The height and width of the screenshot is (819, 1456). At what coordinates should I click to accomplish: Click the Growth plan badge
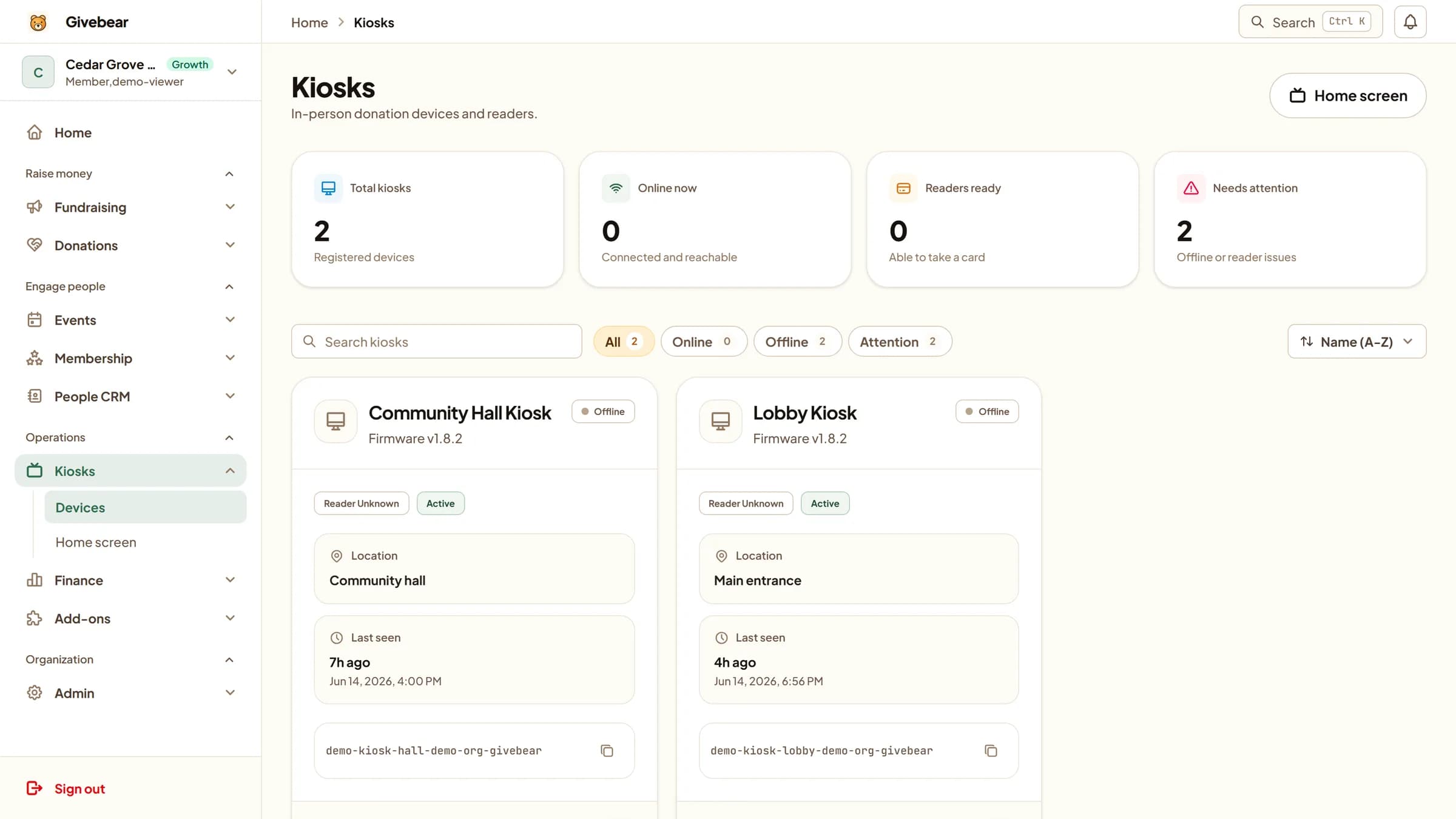(x=190, y=64)
